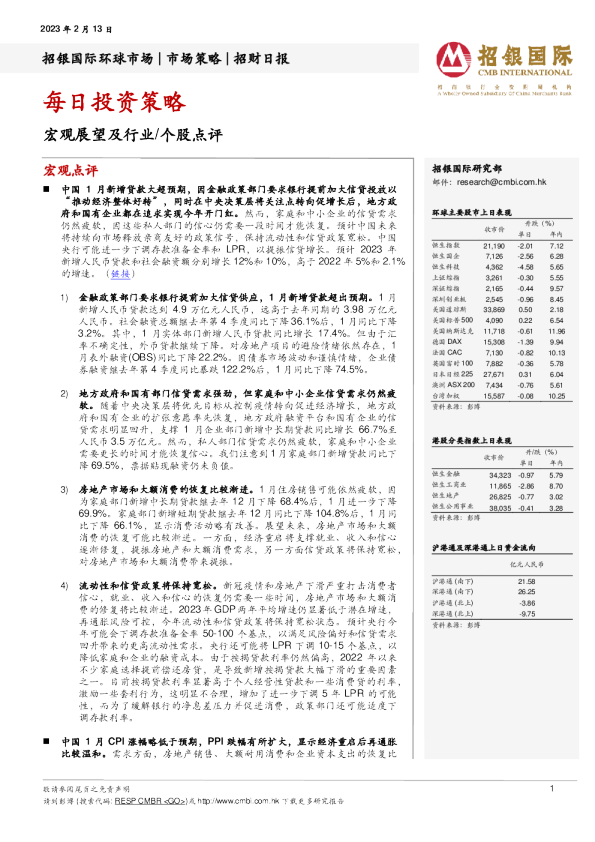Select the 法国 CAC year-to-date value 10.13
The image size is (595, 842).
pyautogui.click(x=556, y=353)
